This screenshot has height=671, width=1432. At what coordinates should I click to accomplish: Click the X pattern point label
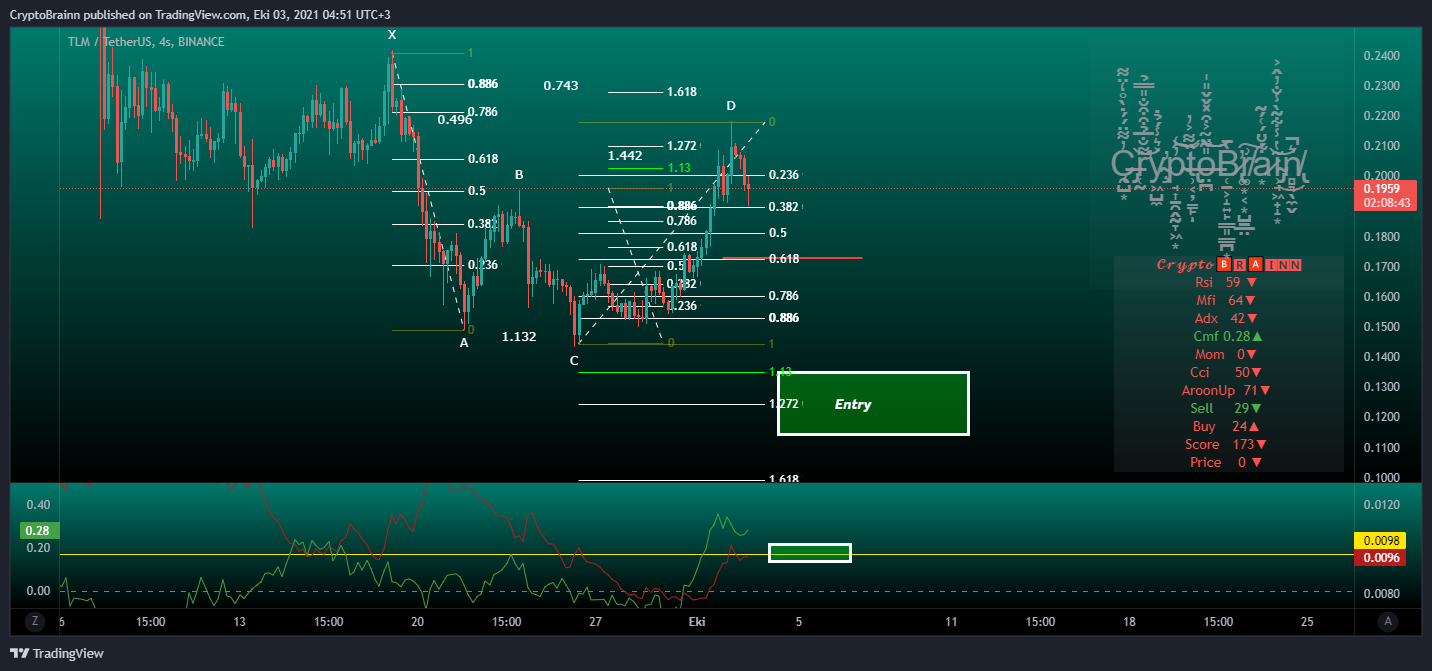392,35
